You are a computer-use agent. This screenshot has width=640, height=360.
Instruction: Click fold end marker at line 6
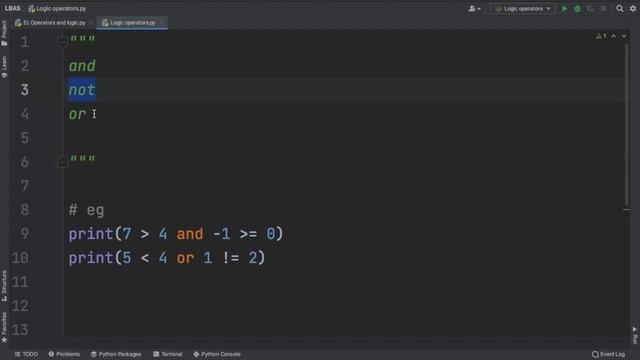[x=62, y=161]
